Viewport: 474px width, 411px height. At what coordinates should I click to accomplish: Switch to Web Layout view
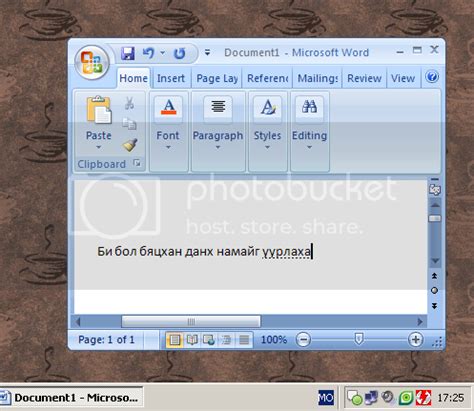[209, 340]
